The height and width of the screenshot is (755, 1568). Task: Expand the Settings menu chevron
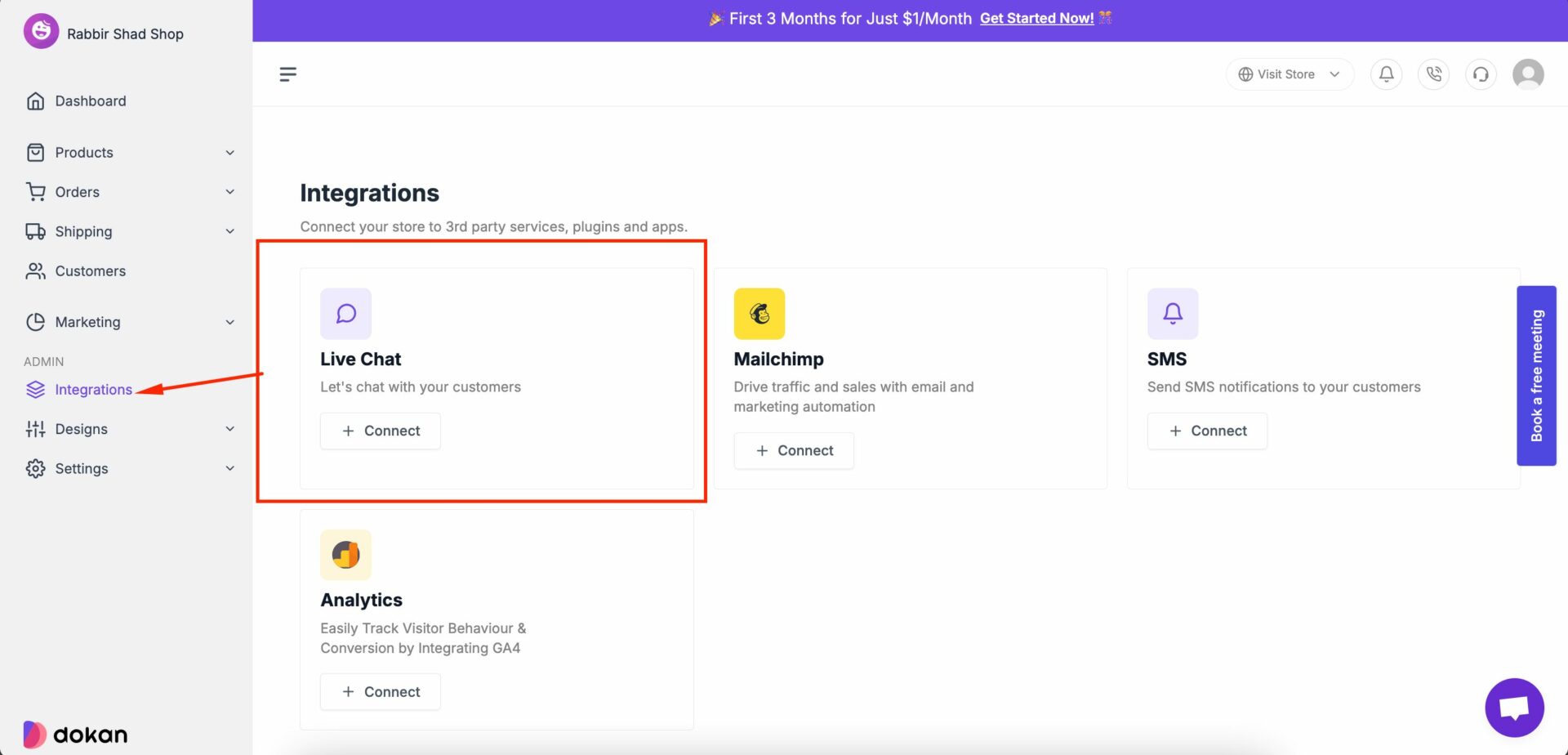230,468
